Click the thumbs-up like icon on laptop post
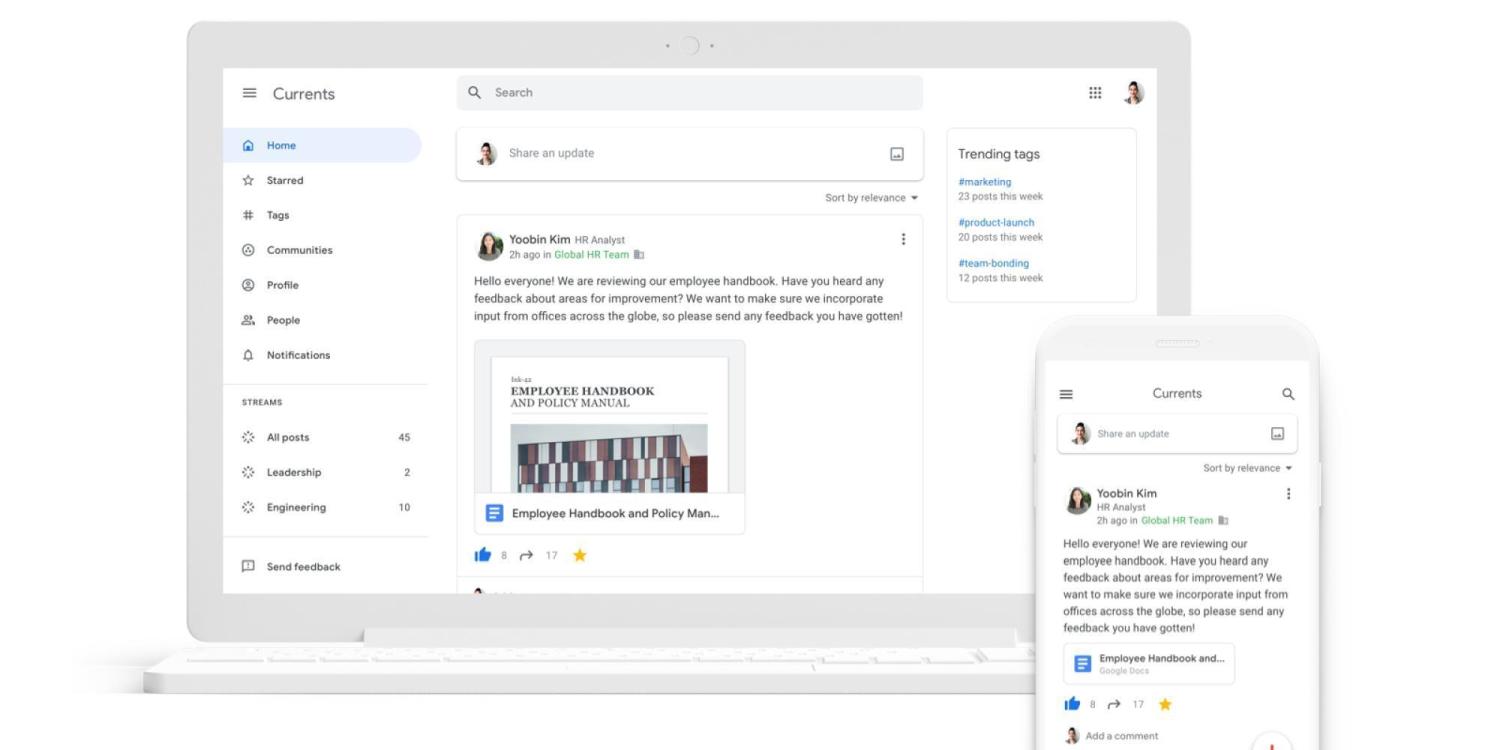Image resolution: width=1500 pixels, height=750 pixels. point(483,555)
